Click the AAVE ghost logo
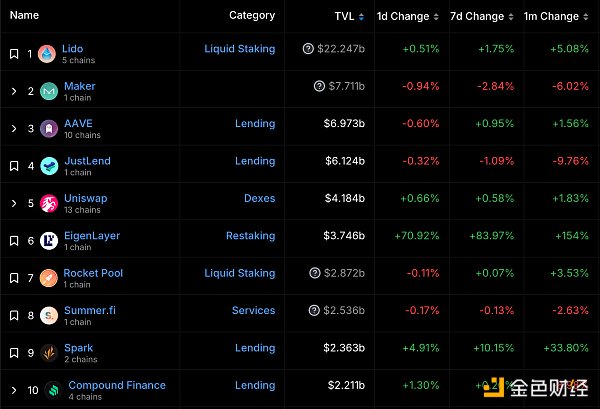This screenshot has height=409, width=600. click(x=47, y=129)
